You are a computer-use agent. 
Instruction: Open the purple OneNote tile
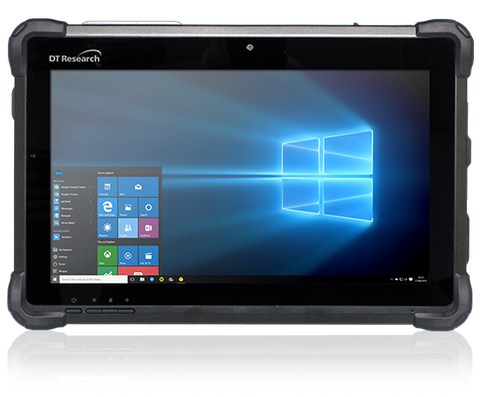pyautogui.click(x=149, y=228)
